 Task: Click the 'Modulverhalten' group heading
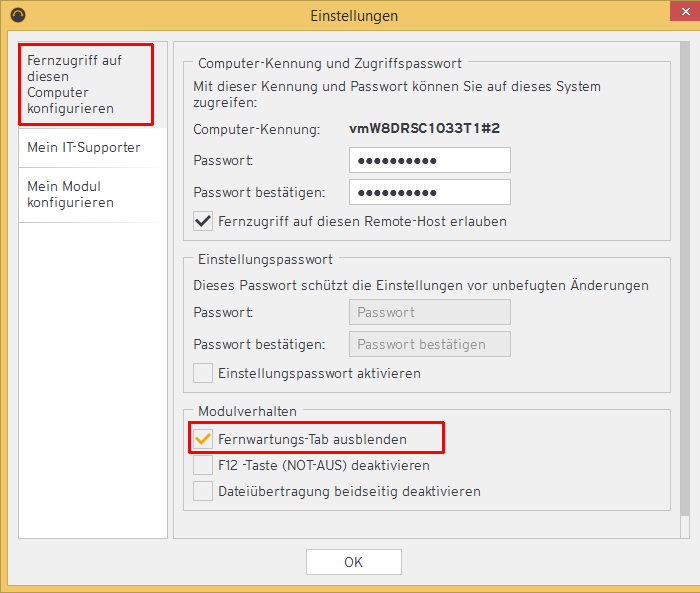[x=247, y=411]
